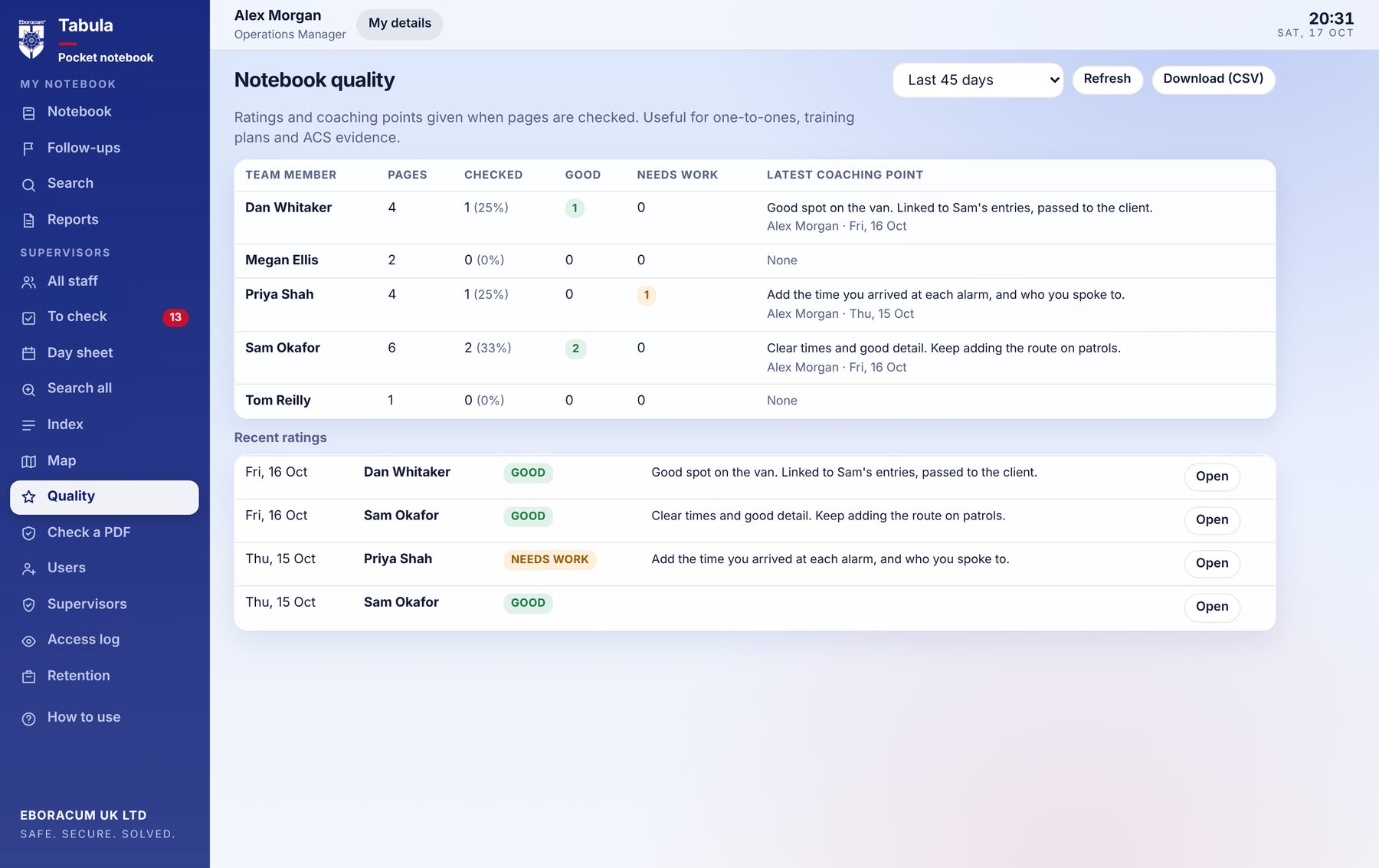This screenshot has height=868, width=1379.
Task: Click the Check a PDF shield icon
Action: click(x=29, y=533)
